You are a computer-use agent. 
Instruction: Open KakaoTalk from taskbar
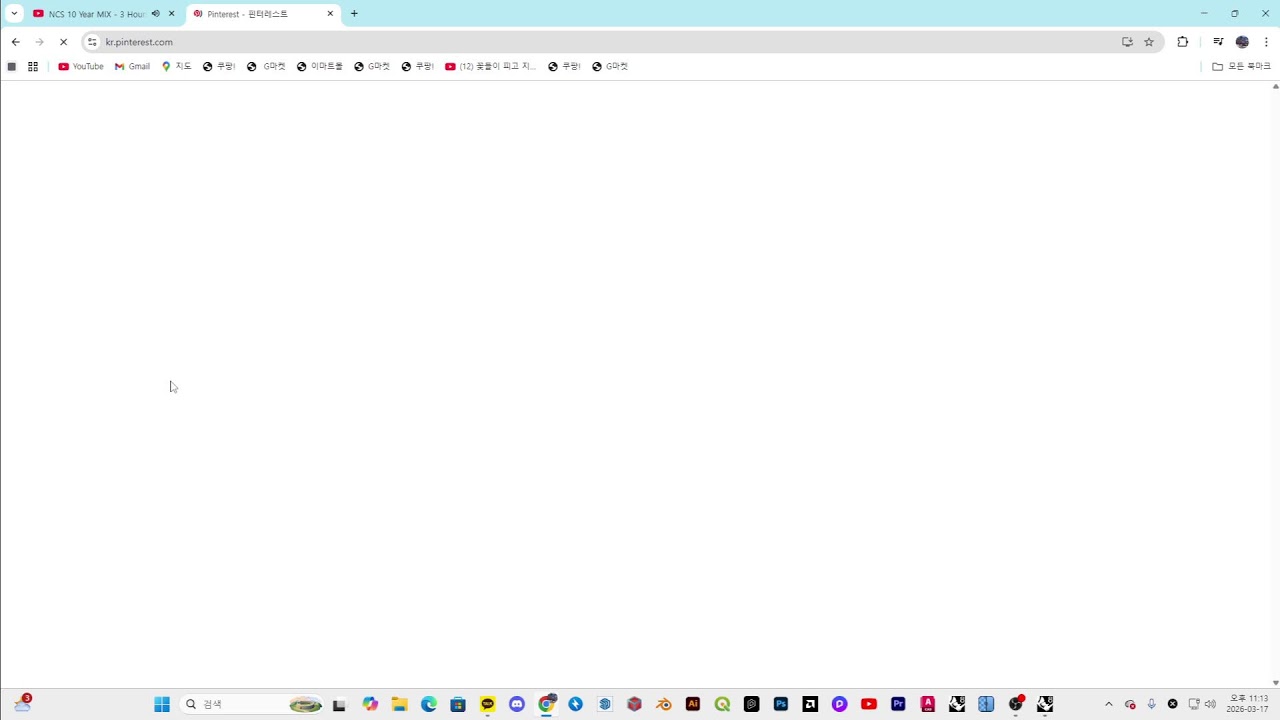[488, 704]
